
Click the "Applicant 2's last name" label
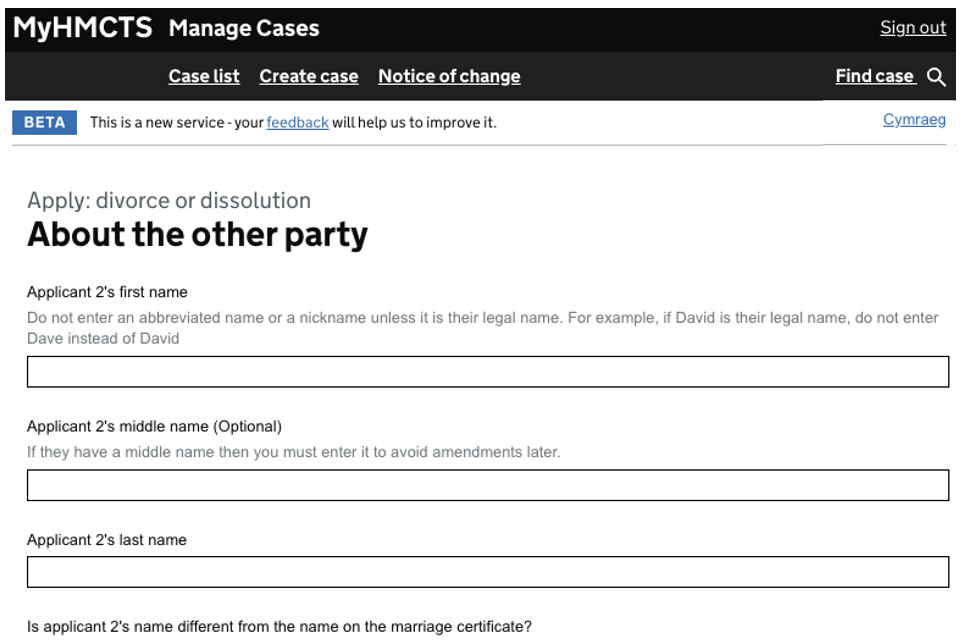pyautogui.click(x=106, y=540)
